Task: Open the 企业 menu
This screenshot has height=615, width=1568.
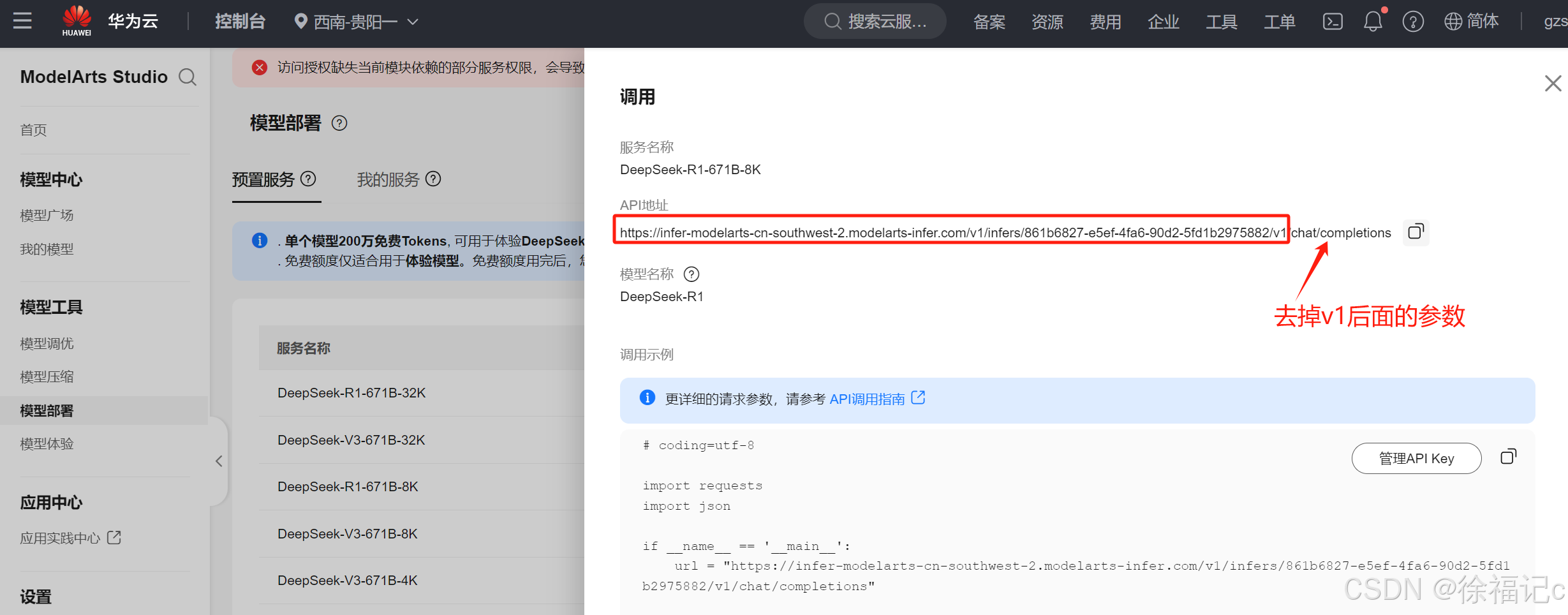Action: tap(1163, 22)
